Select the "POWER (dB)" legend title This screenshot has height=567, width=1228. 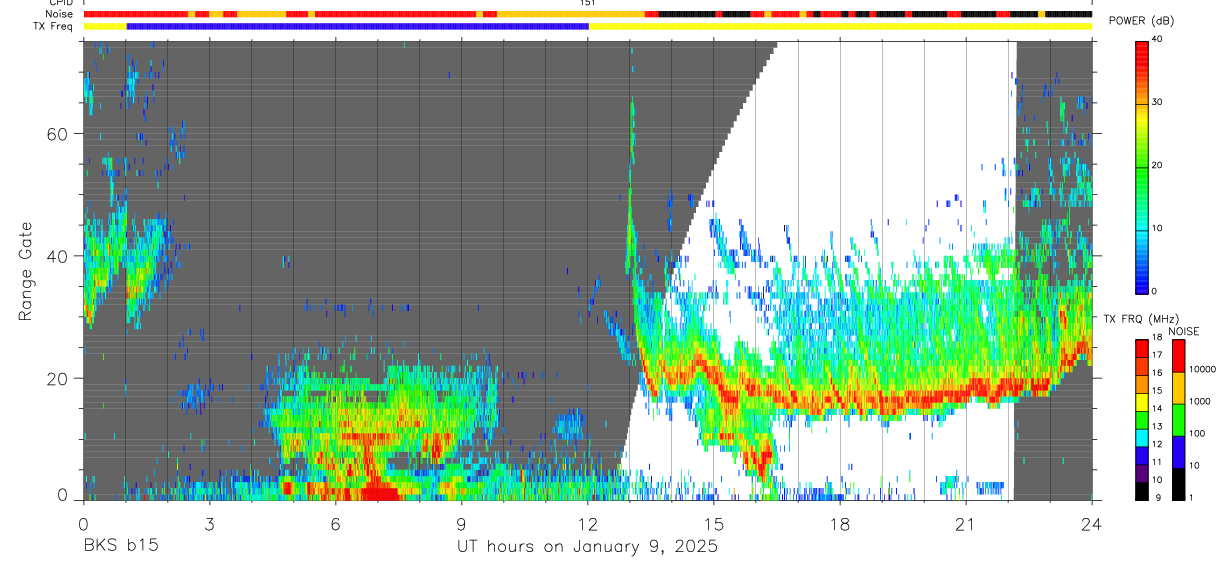click(1142, 21)
